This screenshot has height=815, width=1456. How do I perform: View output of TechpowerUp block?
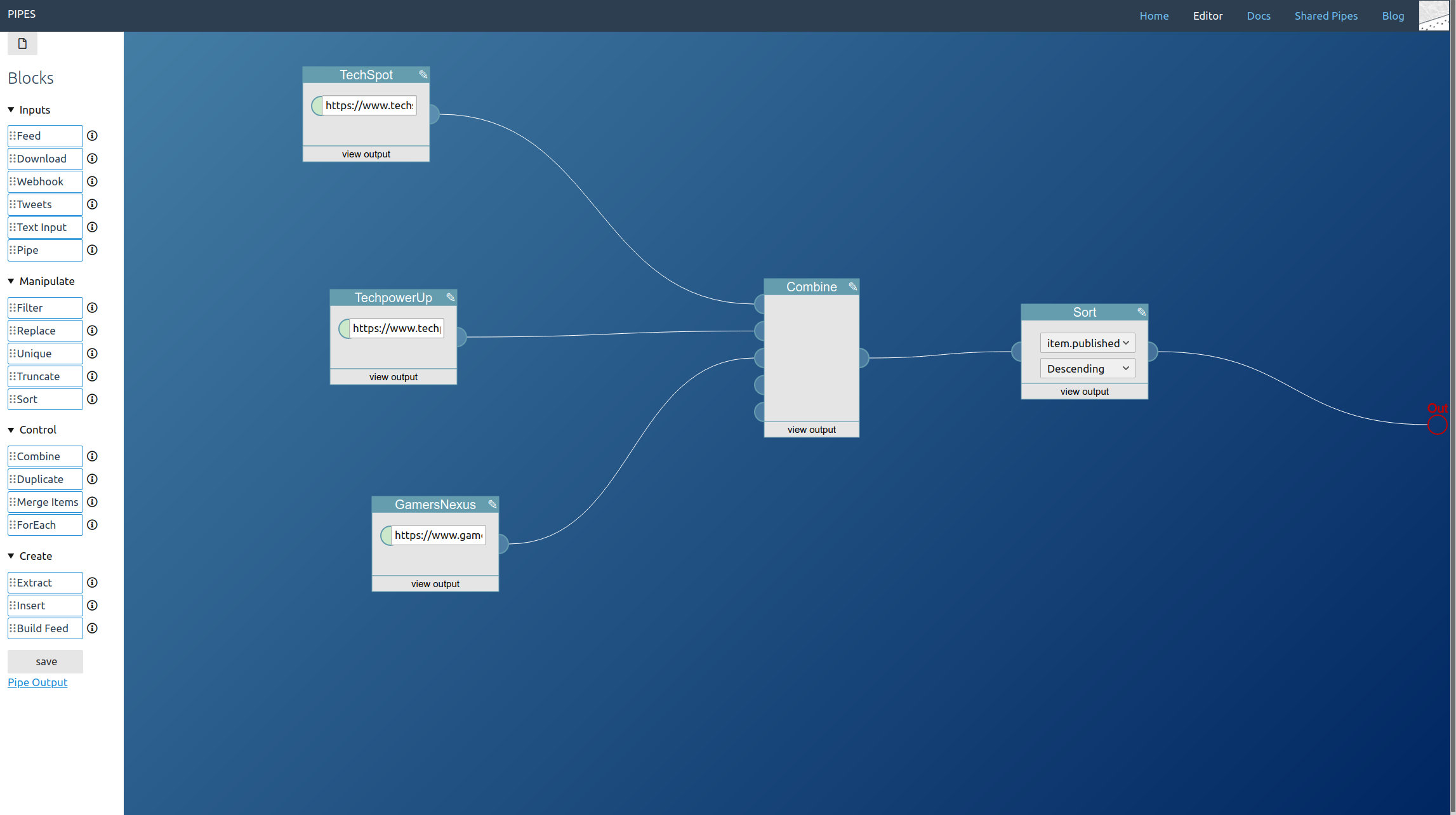point(394,377)
